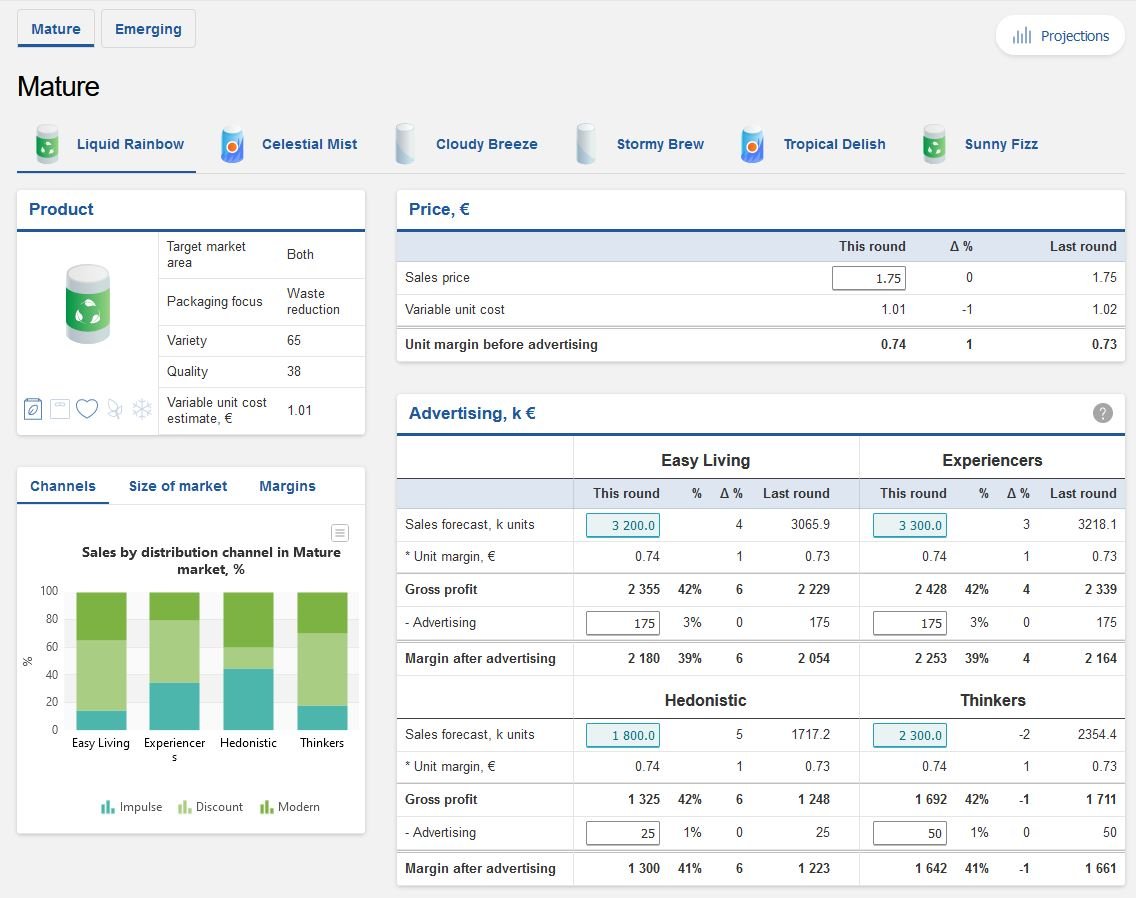This screenshot has width=1136, height=898.
Task: Click the Tropical Delish can icon
Action: point(752,144)
